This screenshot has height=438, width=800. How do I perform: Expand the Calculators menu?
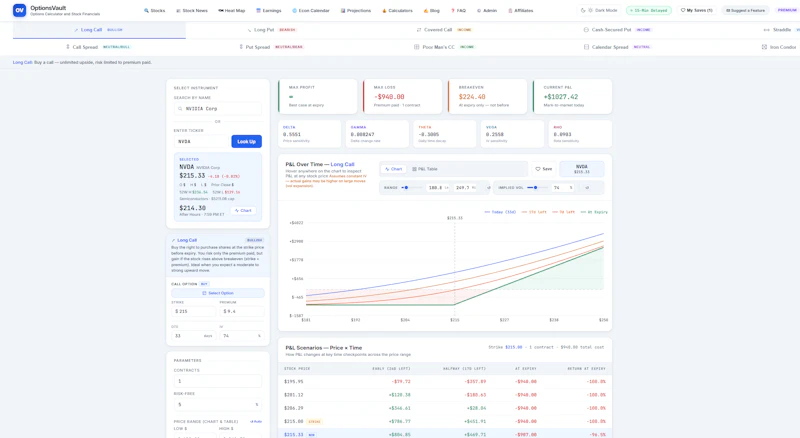[x=397, y=10]
